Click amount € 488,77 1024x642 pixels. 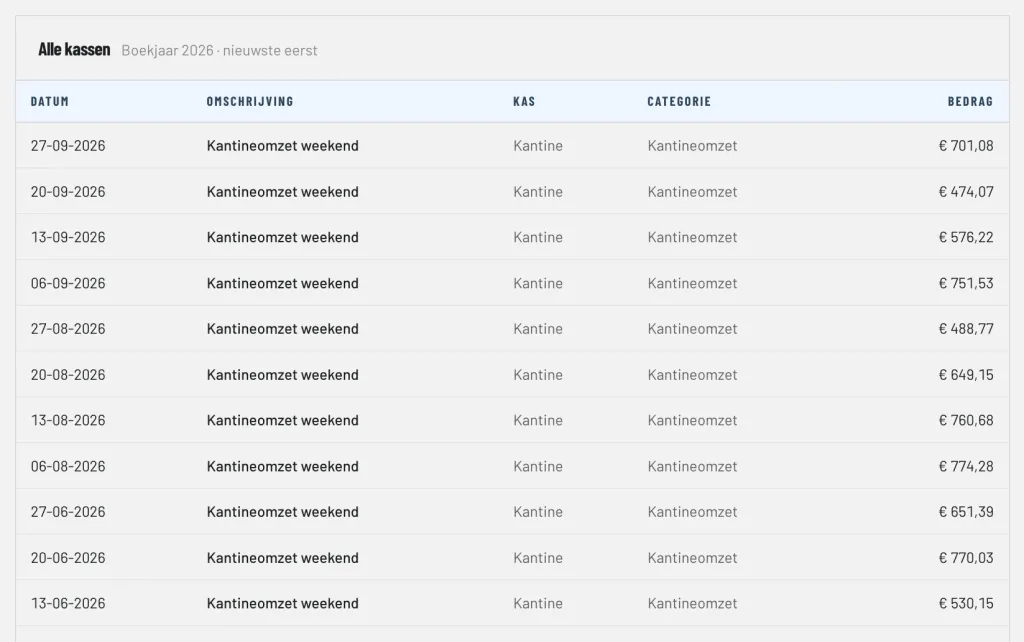(966, 329)
